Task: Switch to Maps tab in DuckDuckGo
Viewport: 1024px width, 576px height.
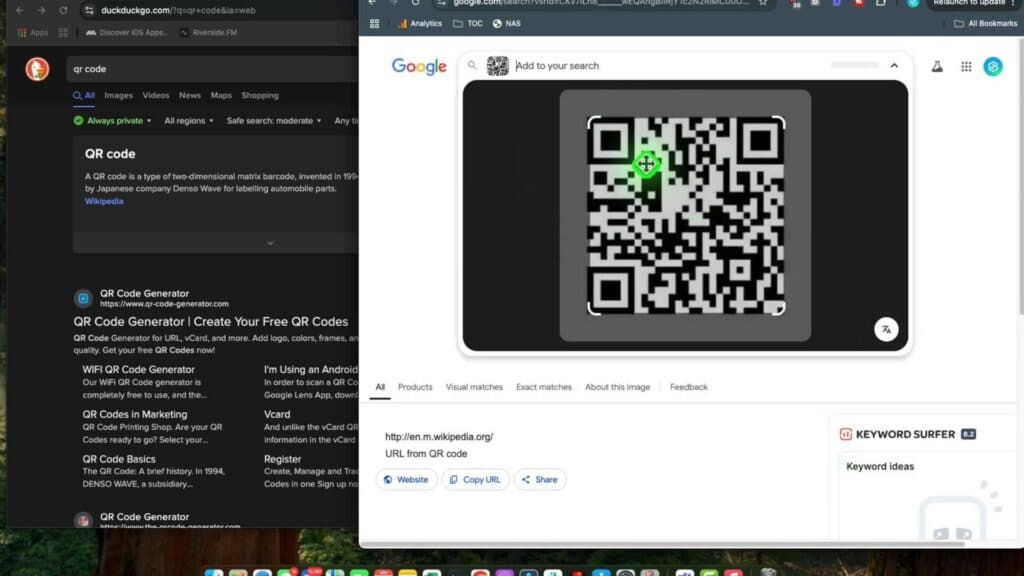Action: [x=221, y=95]
